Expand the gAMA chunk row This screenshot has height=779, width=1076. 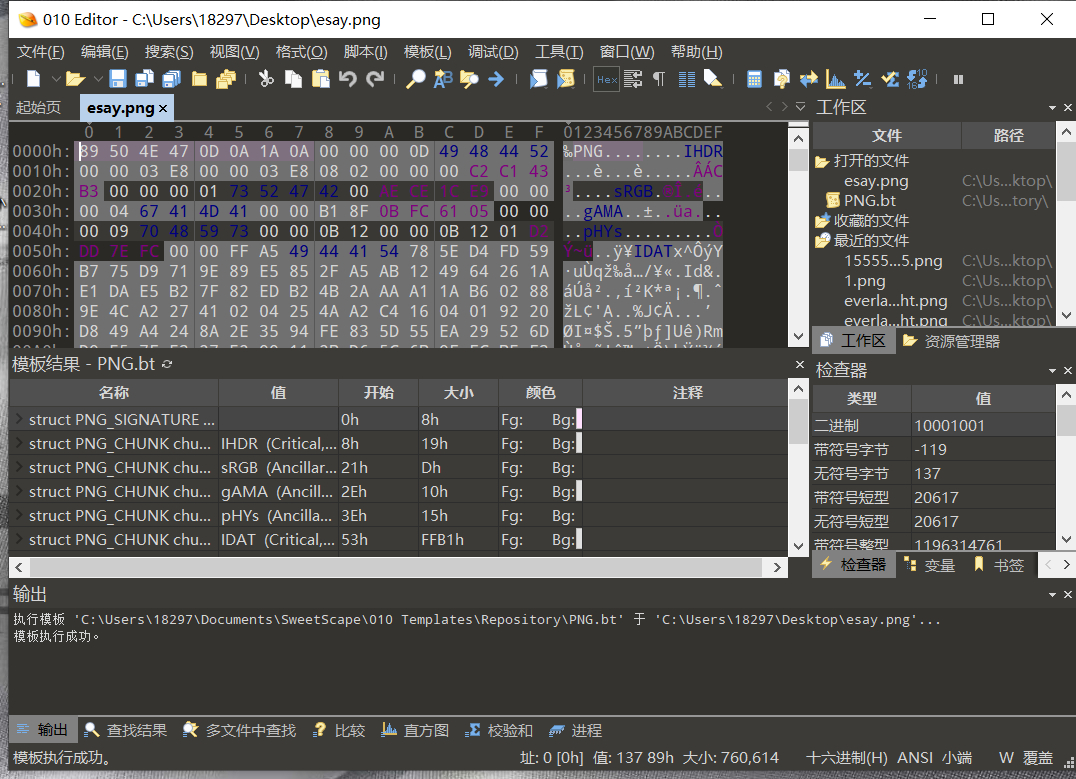[19, 491]
